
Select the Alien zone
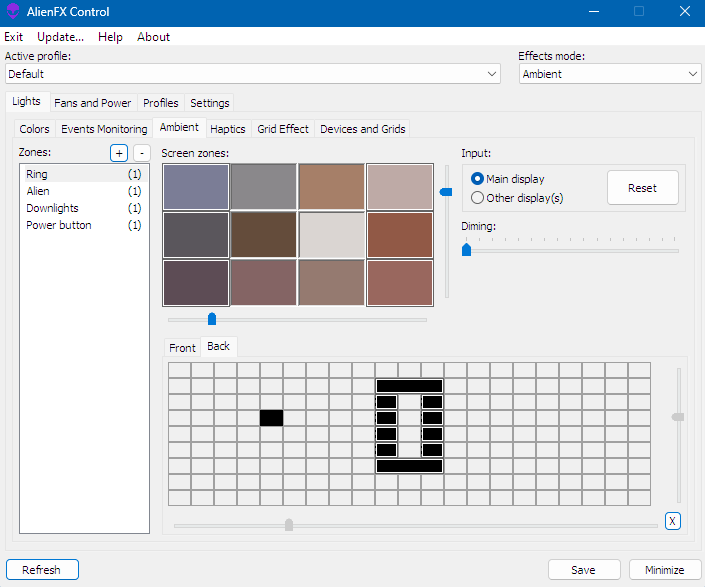[84, 191]
